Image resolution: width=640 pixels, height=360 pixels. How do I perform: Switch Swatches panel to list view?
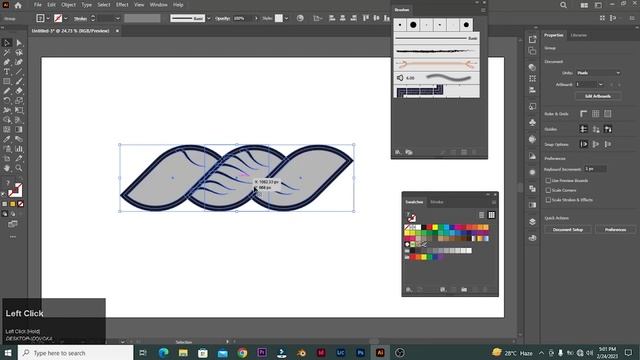(482, 215)
